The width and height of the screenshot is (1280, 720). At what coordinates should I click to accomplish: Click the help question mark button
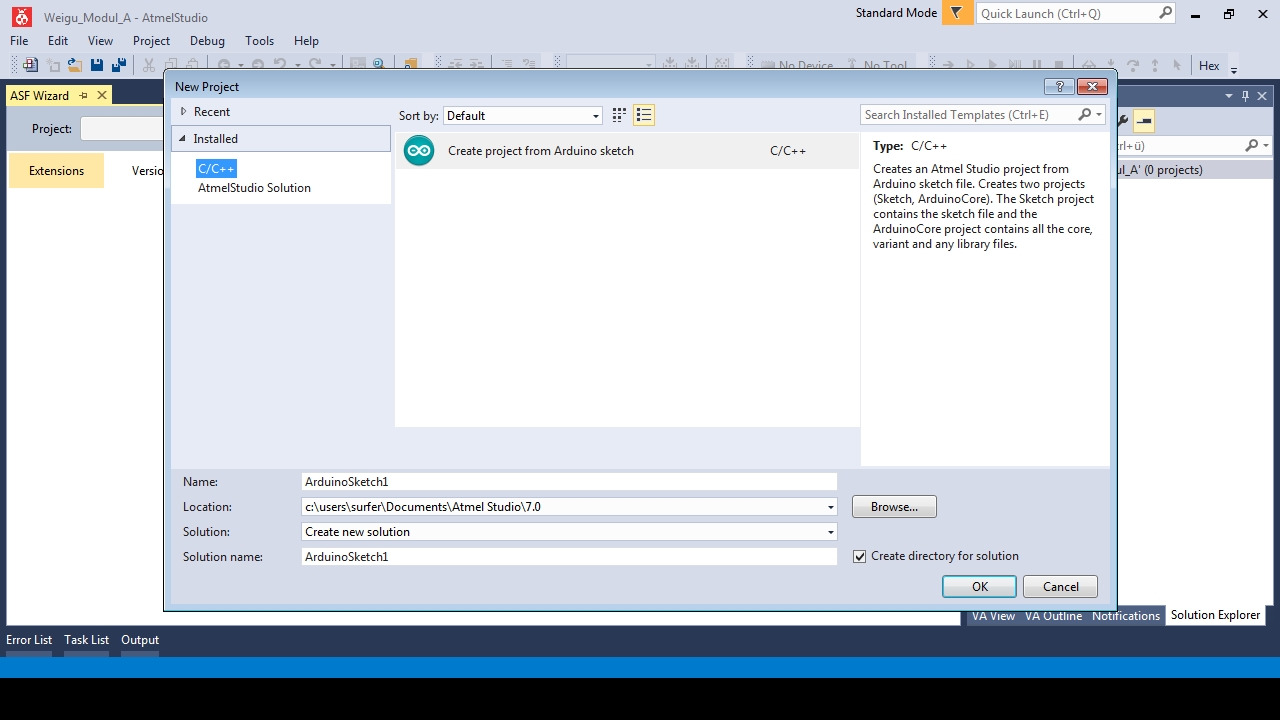point(1059,86)
